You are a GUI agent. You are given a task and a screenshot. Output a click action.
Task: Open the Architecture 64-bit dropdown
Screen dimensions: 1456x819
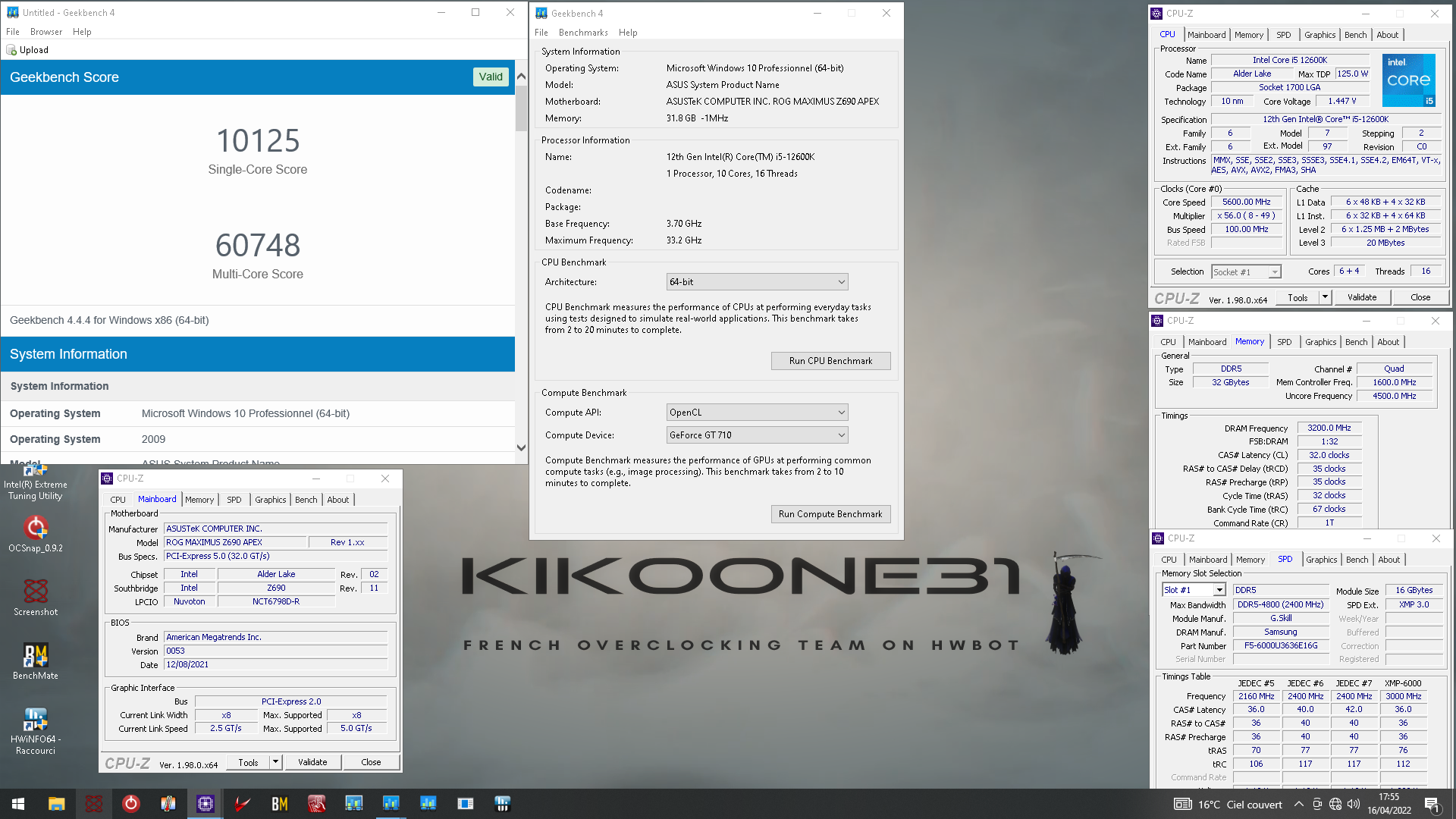click(757, 282)
